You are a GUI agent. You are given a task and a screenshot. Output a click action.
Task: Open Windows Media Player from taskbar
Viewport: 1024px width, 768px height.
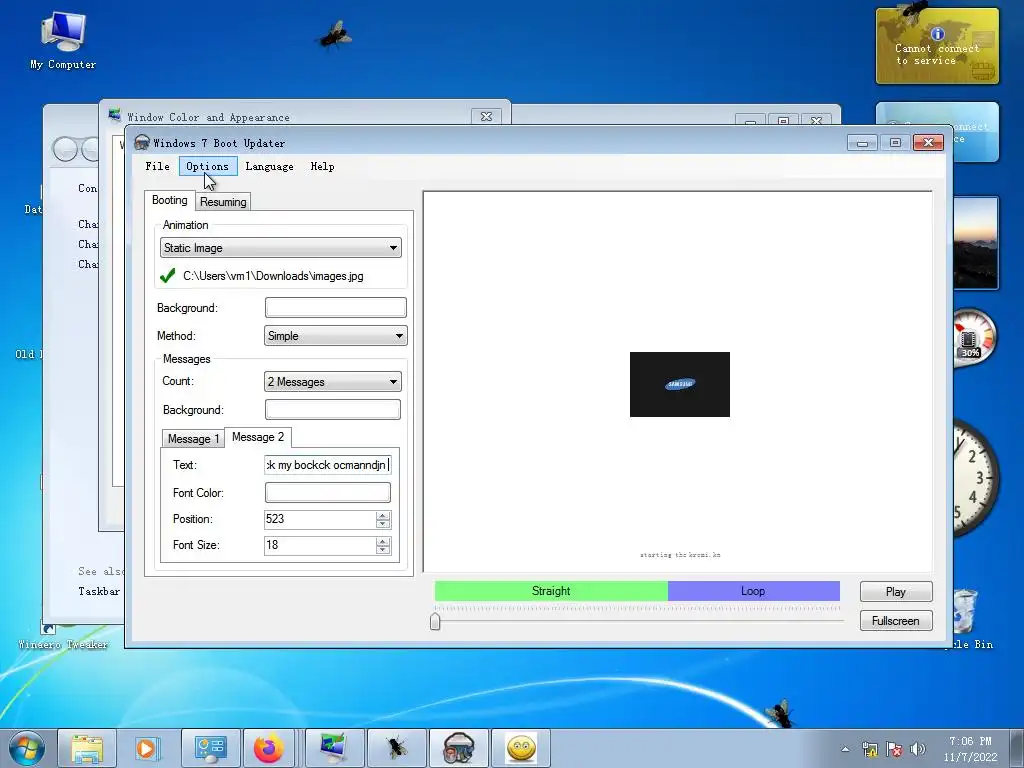pyautogui.click(x=147, y=748)
